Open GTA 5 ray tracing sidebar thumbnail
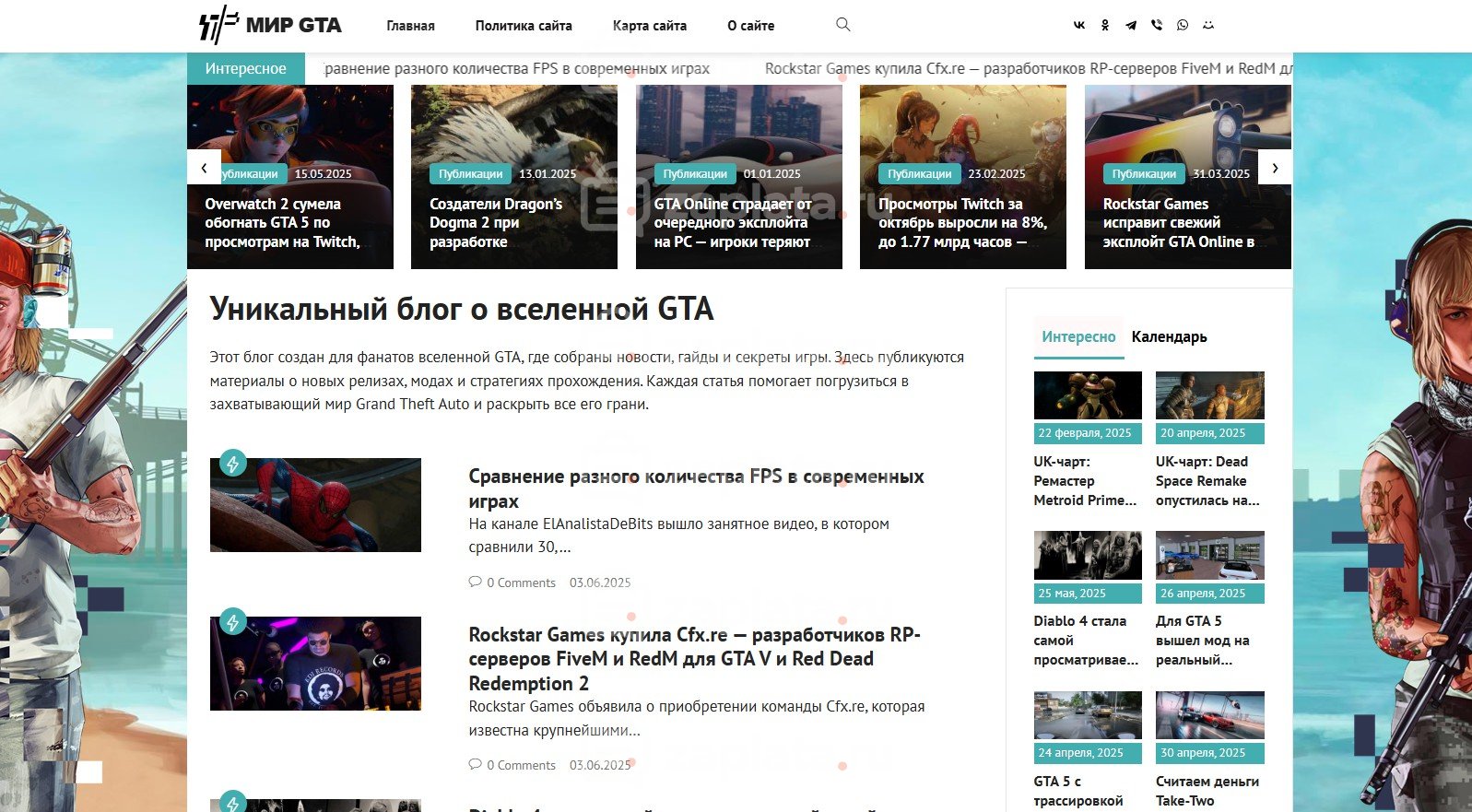Image resolution: width=1472 pixels, height=812 pixels. [x=1088, y=715]
